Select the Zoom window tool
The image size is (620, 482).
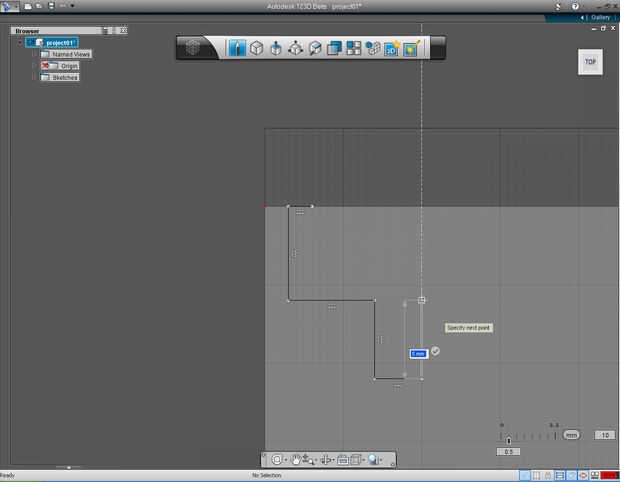click(308, 459)
